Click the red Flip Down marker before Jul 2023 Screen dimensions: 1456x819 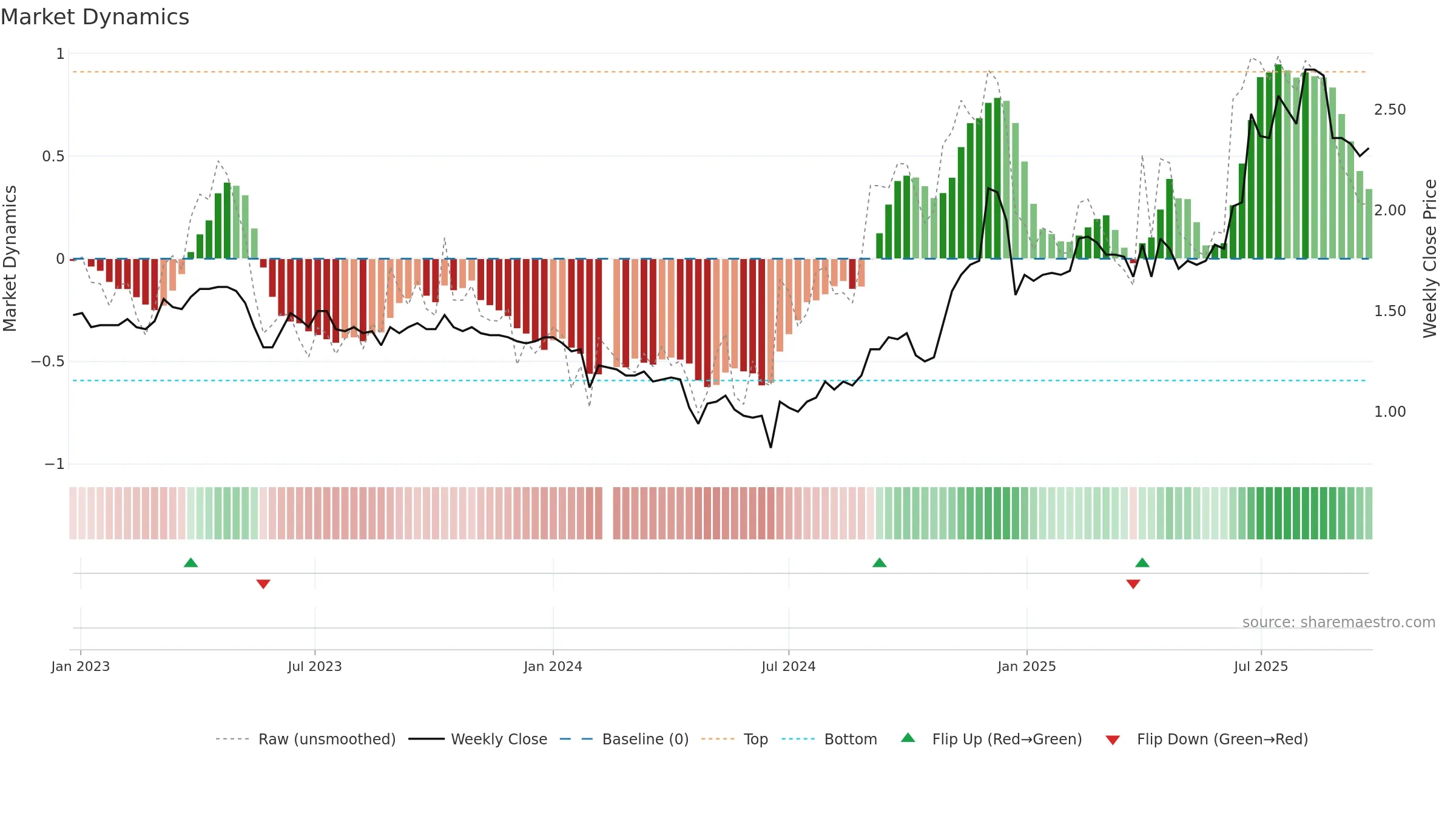[263, 584]
